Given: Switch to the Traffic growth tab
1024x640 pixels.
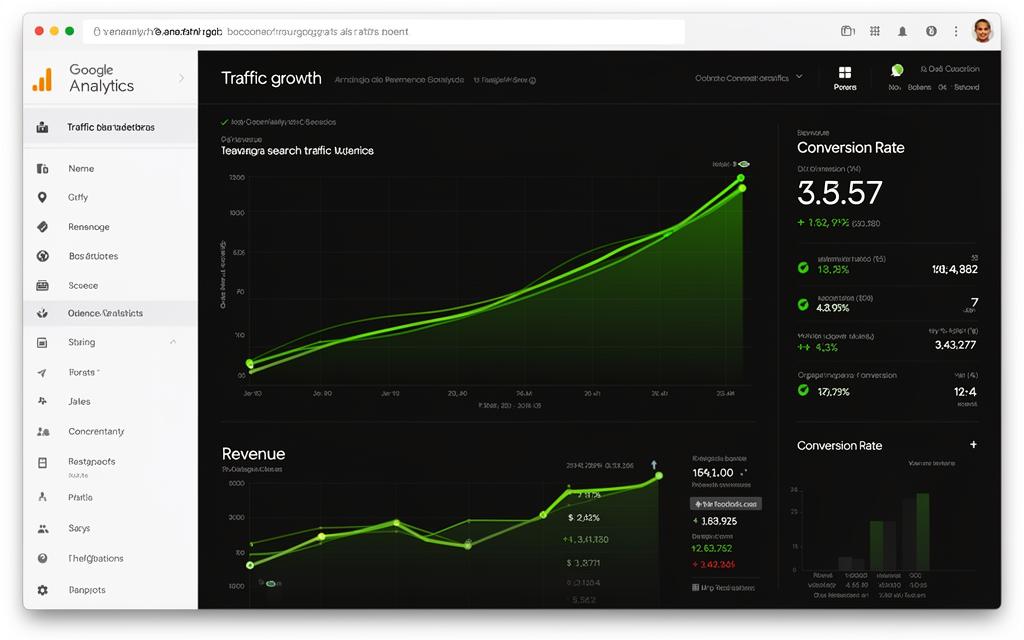Looking at the screenshot, I should (x=271, y=77).
